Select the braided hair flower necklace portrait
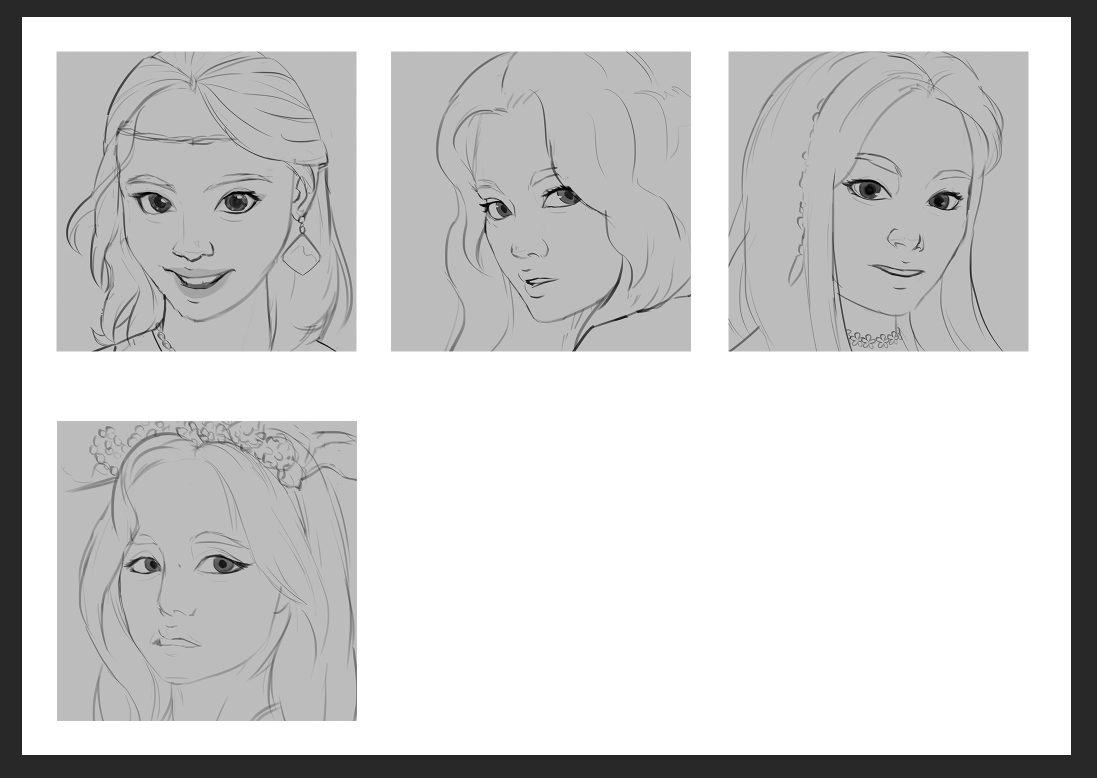This screenshot has height=778, width=1097. coord(879,201)
